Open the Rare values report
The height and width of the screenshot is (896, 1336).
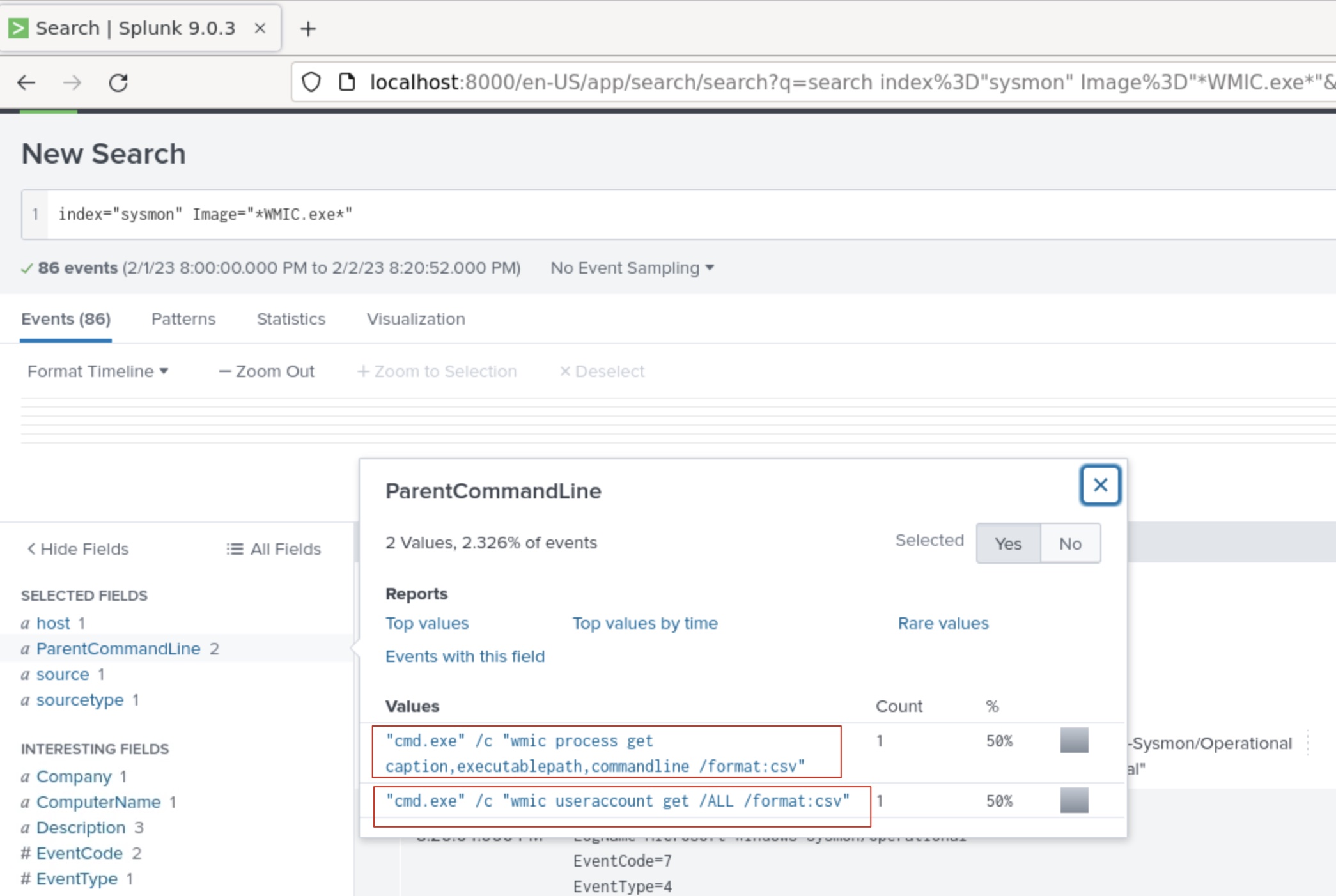tap(943, 623)
